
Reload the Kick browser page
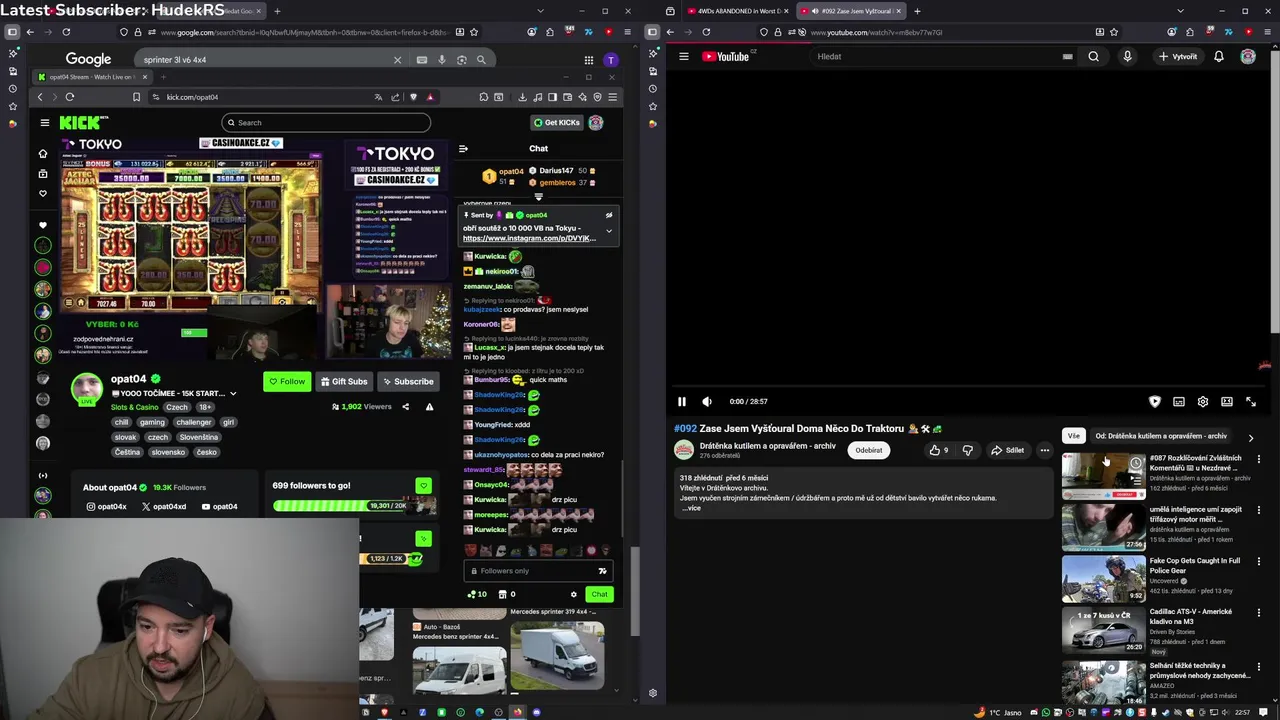[70, 97]
